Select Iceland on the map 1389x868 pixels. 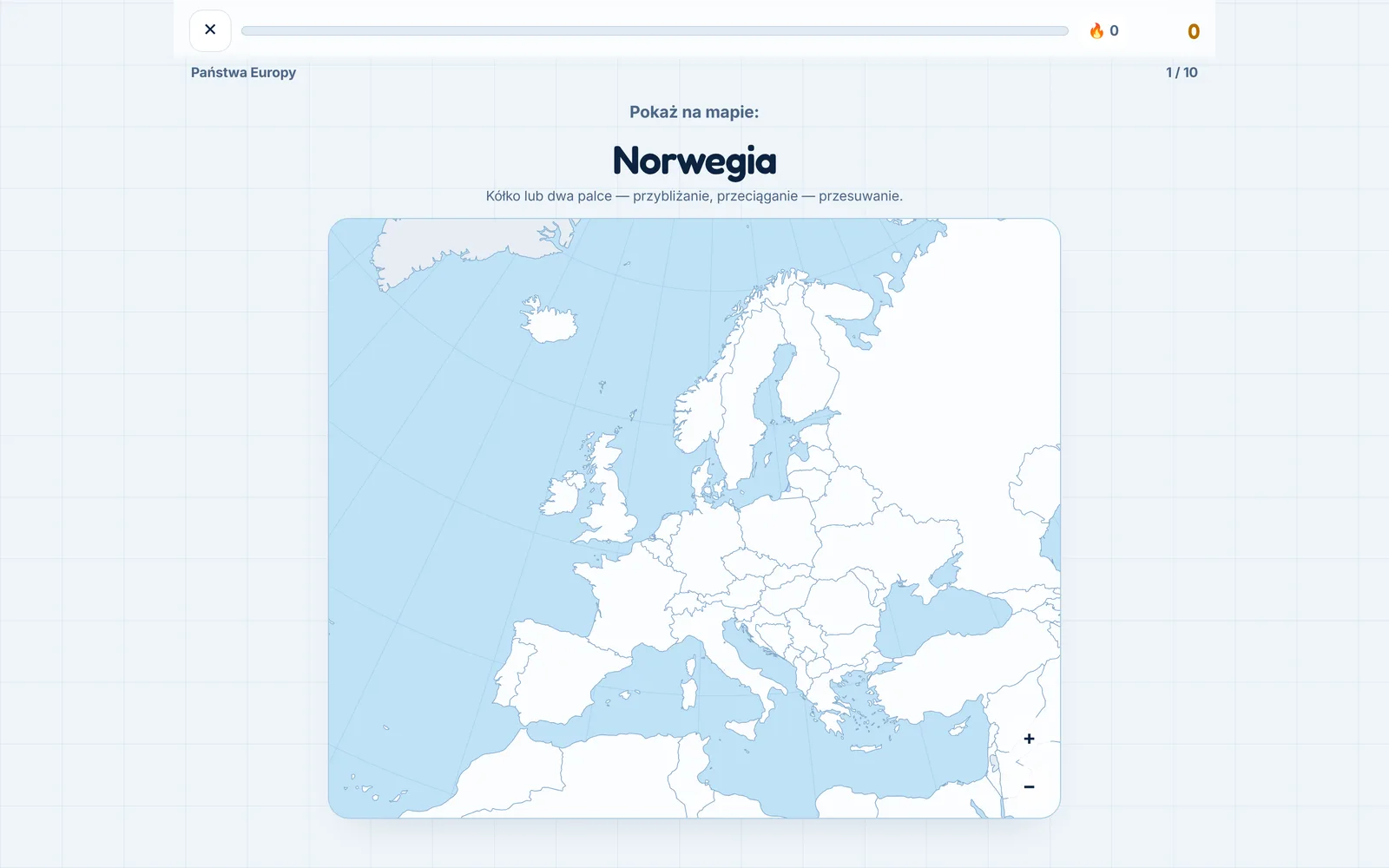pyautogui.click(x=550, y=320)
